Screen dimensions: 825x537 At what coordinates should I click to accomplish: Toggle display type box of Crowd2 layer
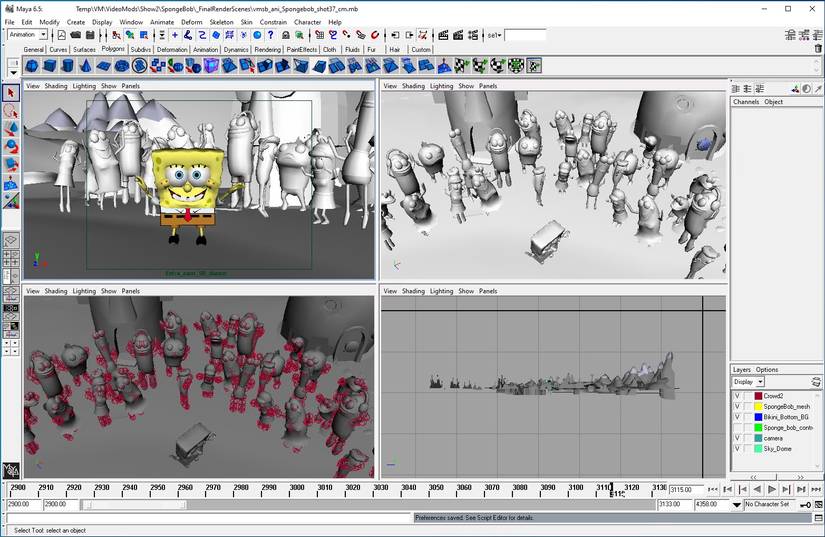click(748, 396)
